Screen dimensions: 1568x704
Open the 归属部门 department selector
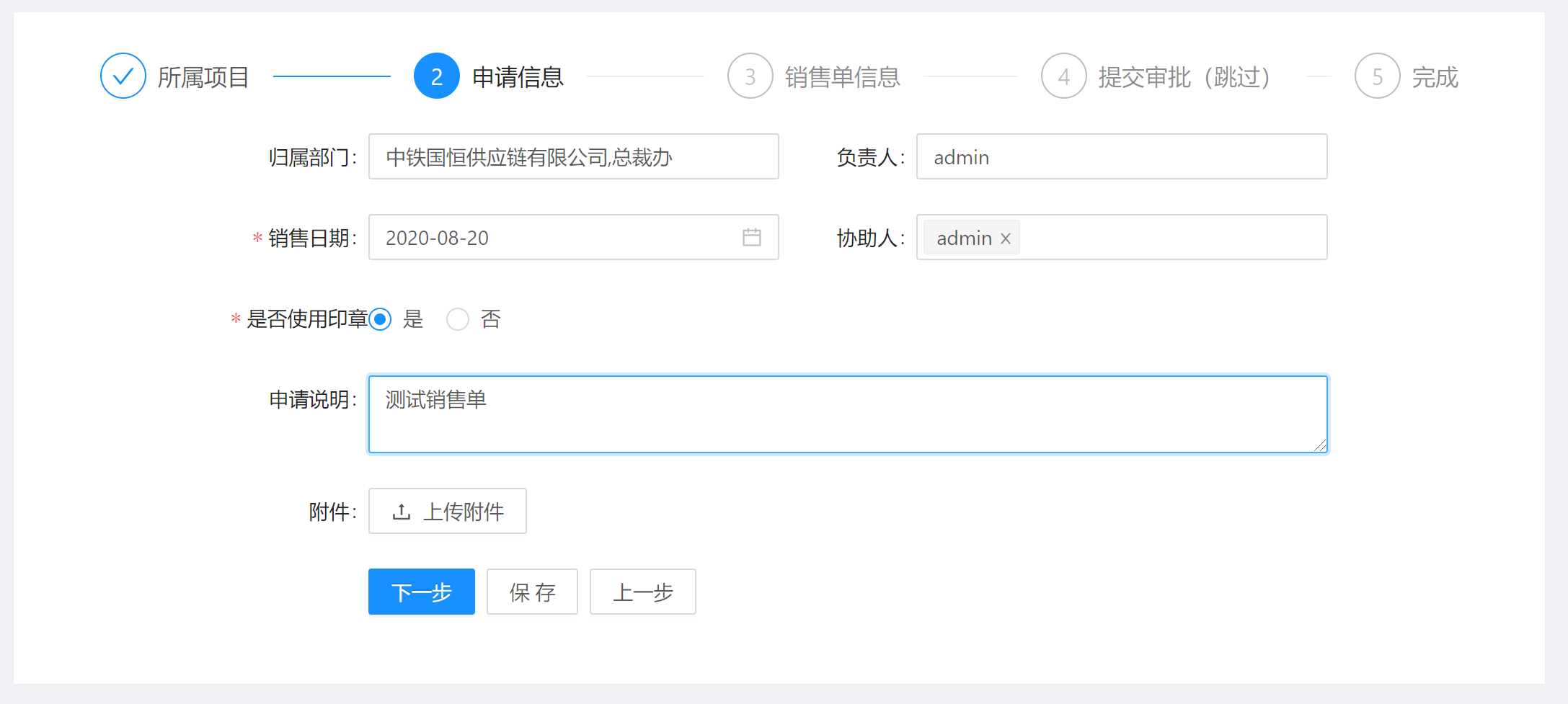coord(573,156)
